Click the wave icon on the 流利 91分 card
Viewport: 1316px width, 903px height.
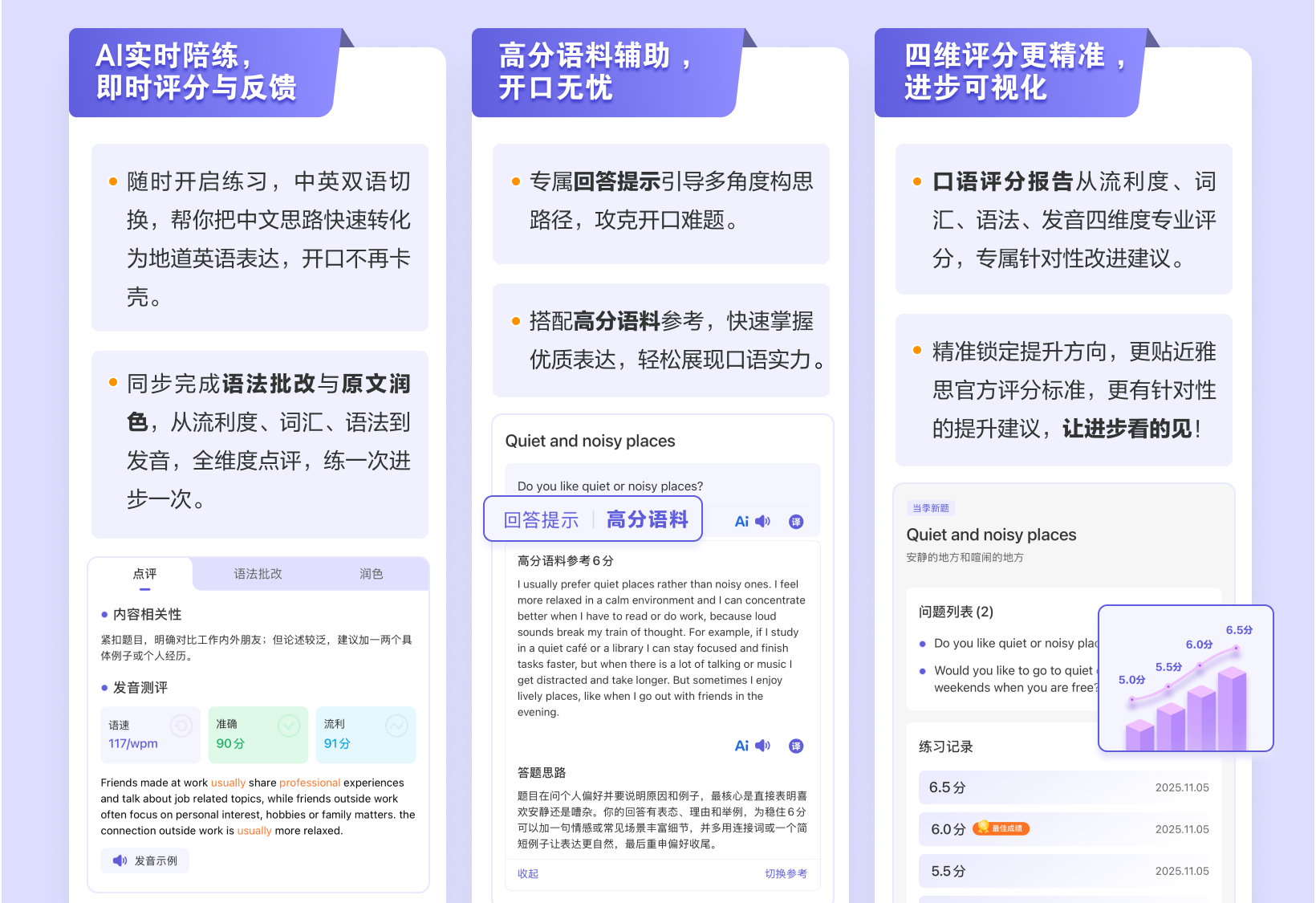tap(396, 725)
